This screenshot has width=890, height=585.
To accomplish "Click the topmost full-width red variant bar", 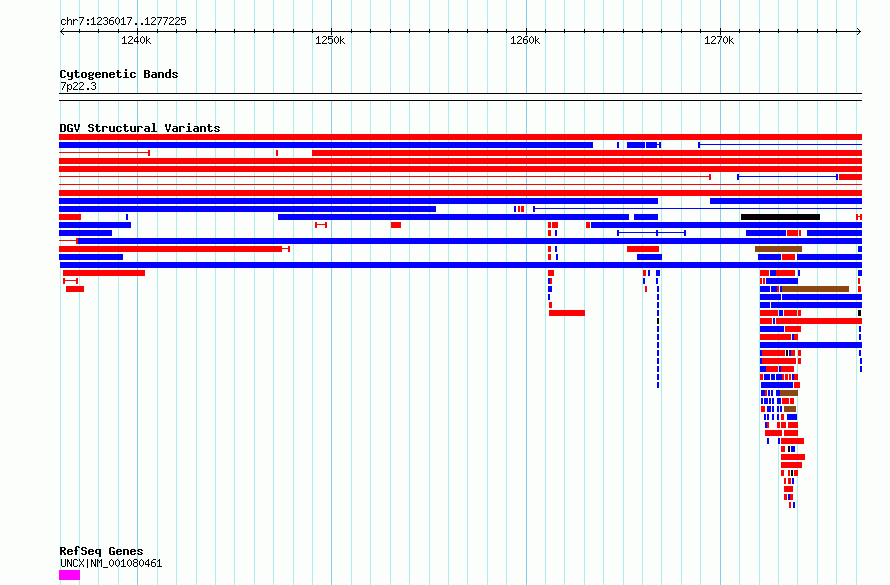I will [460, 137].
